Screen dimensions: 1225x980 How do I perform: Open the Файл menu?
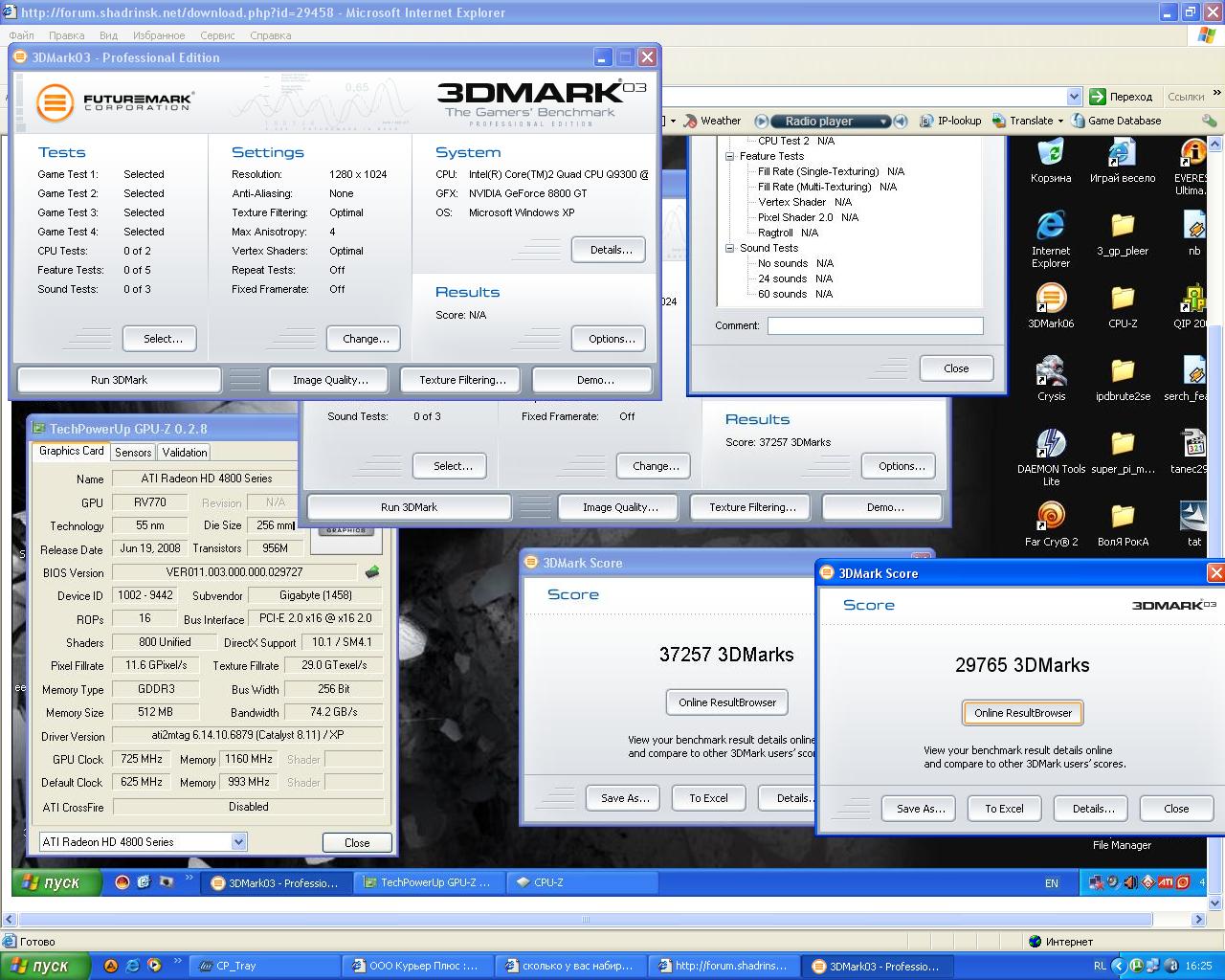pyautogui.click(x=21, y=35)
